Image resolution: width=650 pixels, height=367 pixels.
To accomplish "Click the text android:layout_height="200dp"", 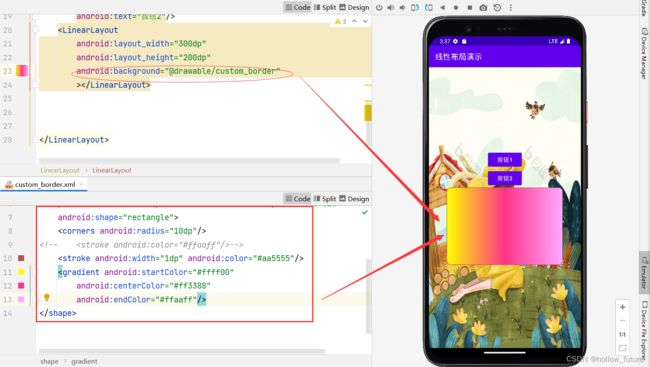I will tap(143, 57).
